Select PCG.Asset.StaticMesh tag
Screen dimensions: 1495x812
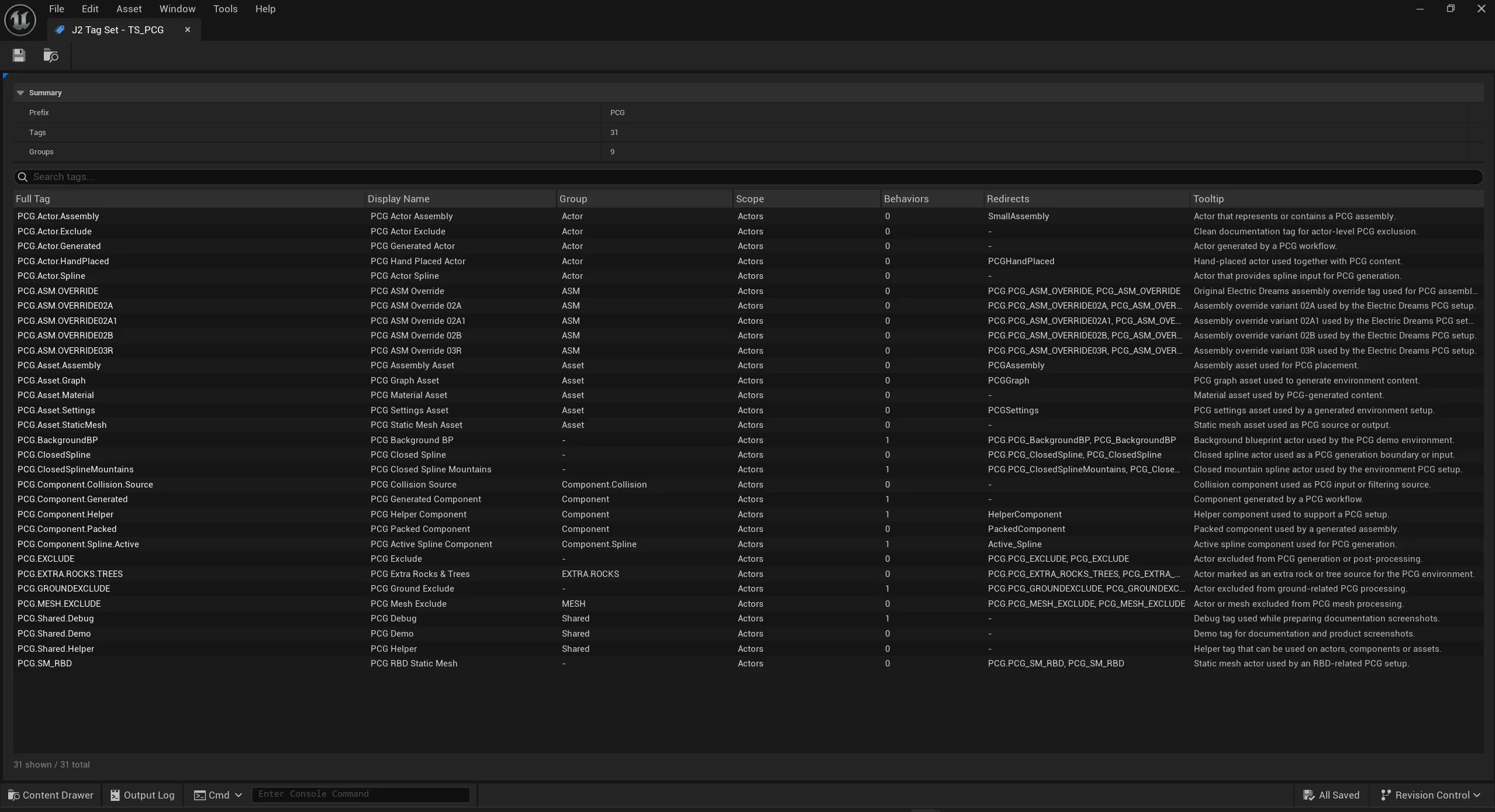click(x=62, y=425)
